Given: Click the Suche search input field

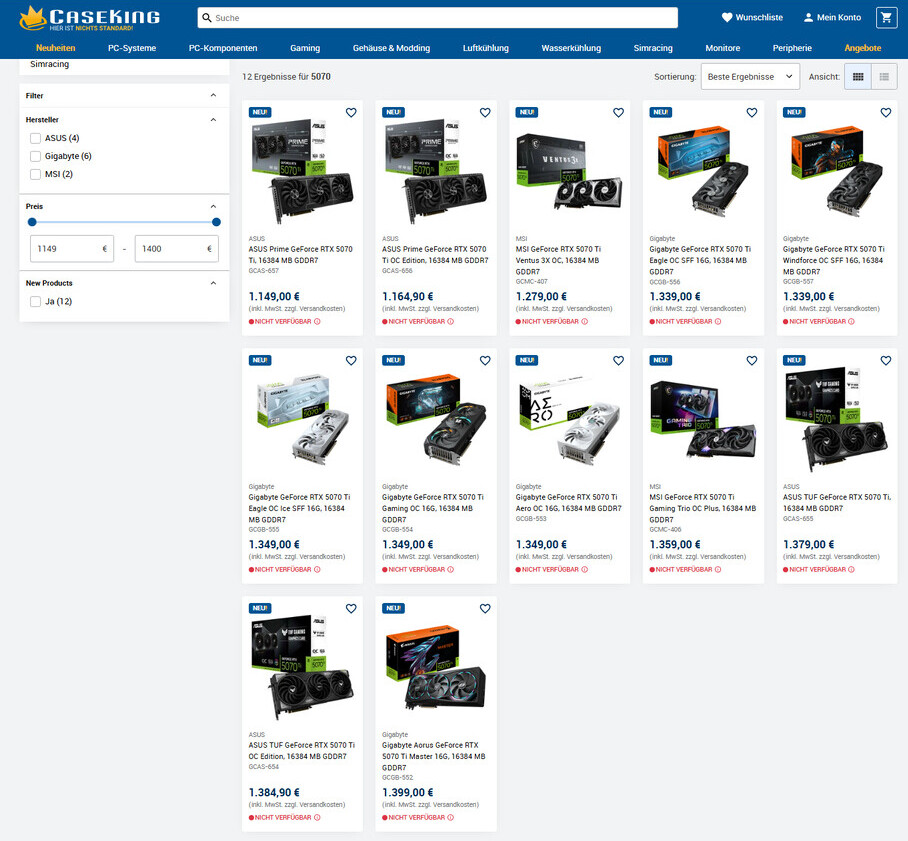Looking at the screenshot, I should click(x=437, y=18).
